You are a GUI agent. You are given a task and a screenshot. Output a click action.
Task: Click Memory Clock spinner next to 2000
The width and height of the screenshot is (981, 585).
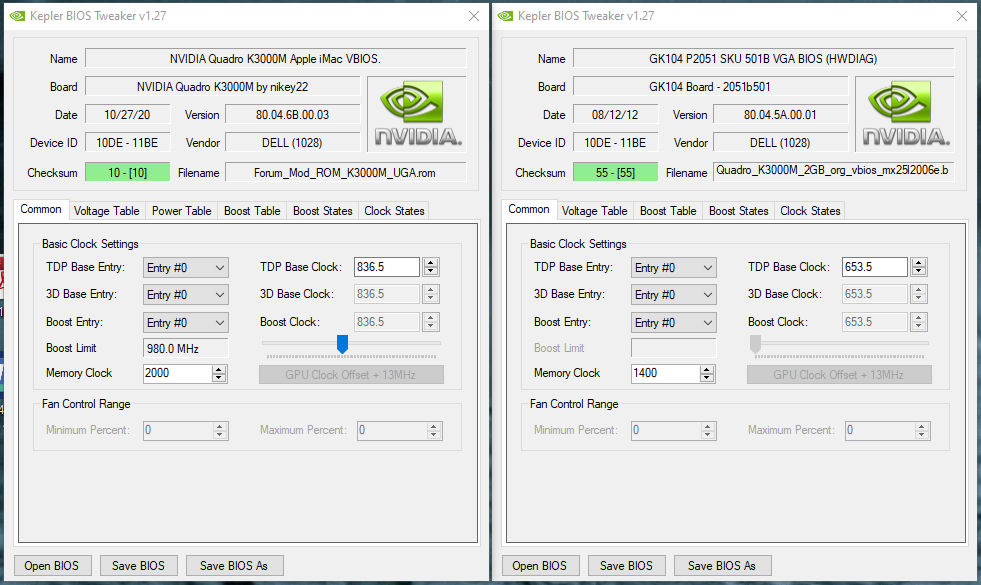click(x=219, y=374)
